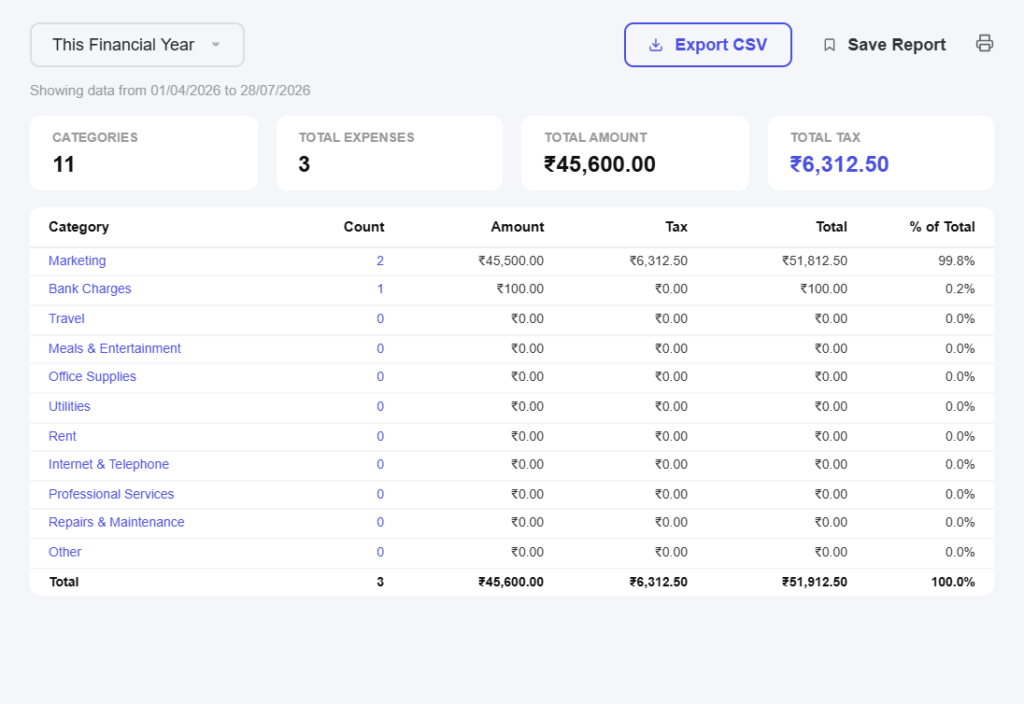Click the Total Tax summary card

click(x=880, y=153)
